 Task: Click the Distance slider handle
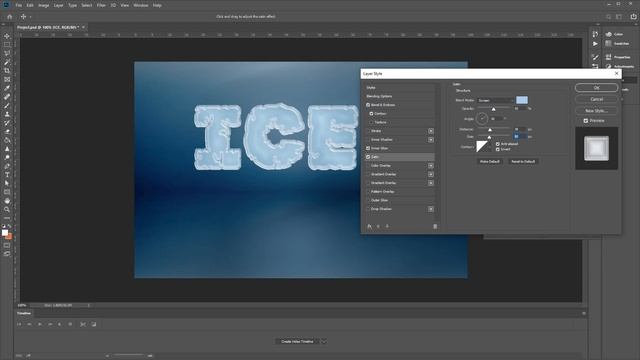490,130
